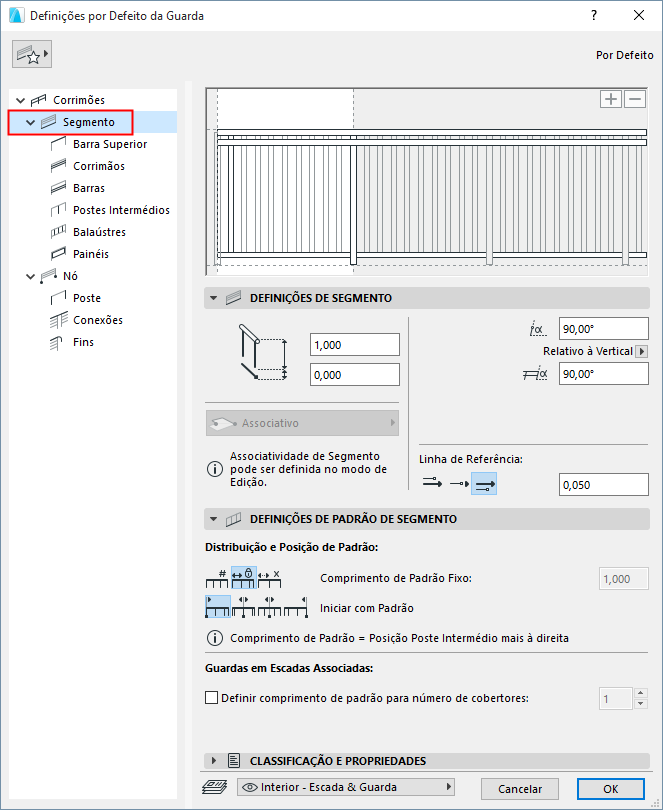Zoom out the railing preview
Viewport: 663px width, 810px height.
(x=635, y=99)
